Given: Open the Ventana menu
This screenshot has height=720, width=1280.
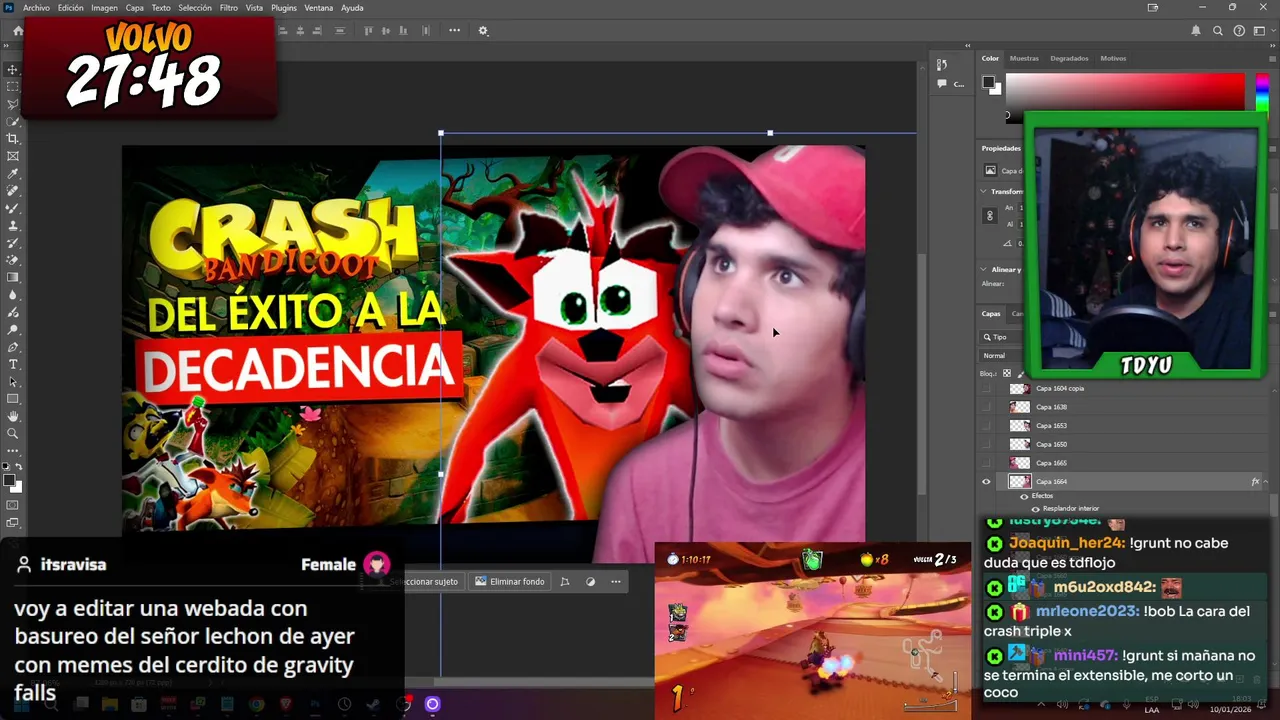Looking at the screenshot, I should pos(319,8).
